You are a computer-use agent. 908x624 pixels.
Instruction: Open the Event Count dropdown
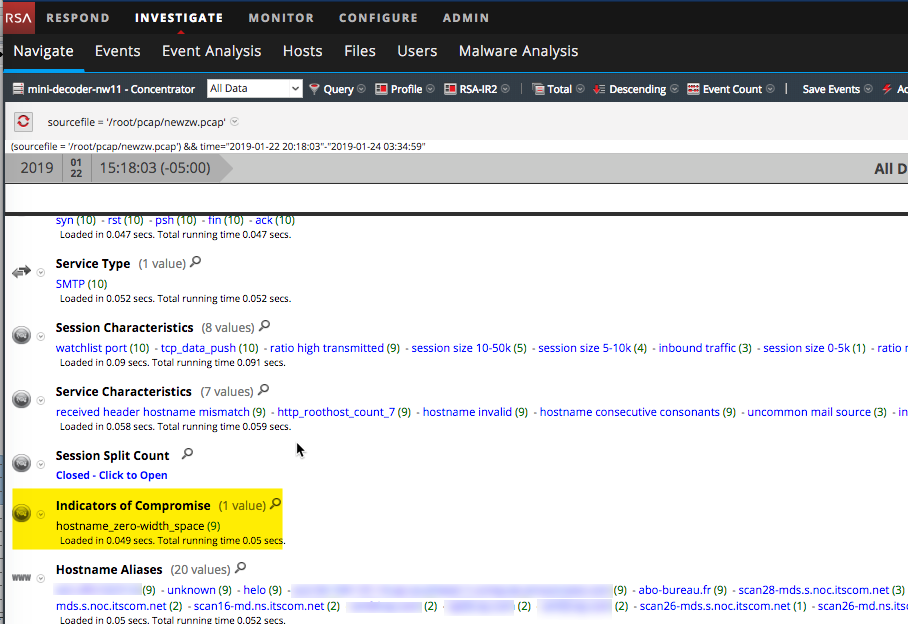coord(732,89)
